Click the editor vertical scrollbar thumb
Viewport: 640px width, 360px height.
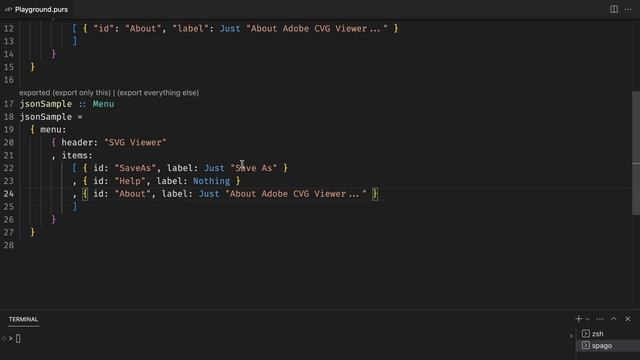pyautogui.click(x=636, y=153)
